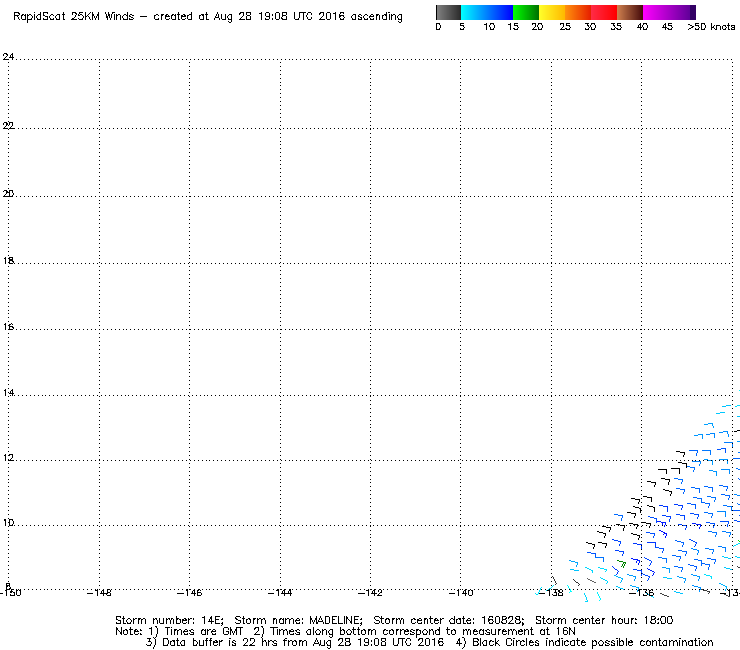The height and width of the screenshot is (650, 740).
Task: Click the latitude label 24
Action: [x=8, y=57]
